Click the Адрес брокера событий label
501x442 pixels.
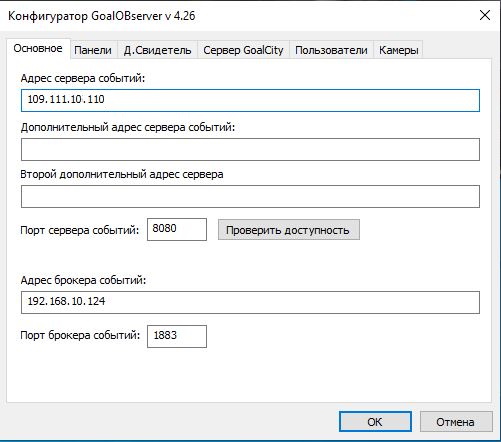coord(83,280)
